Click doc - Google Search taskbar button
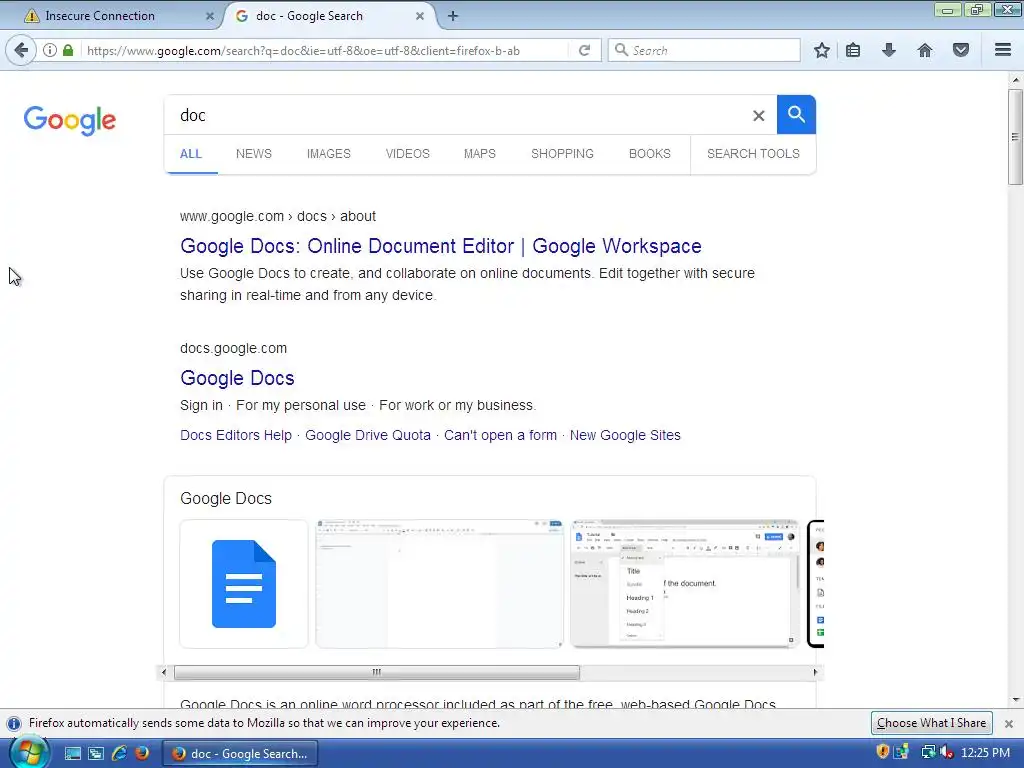 point(240,754)
